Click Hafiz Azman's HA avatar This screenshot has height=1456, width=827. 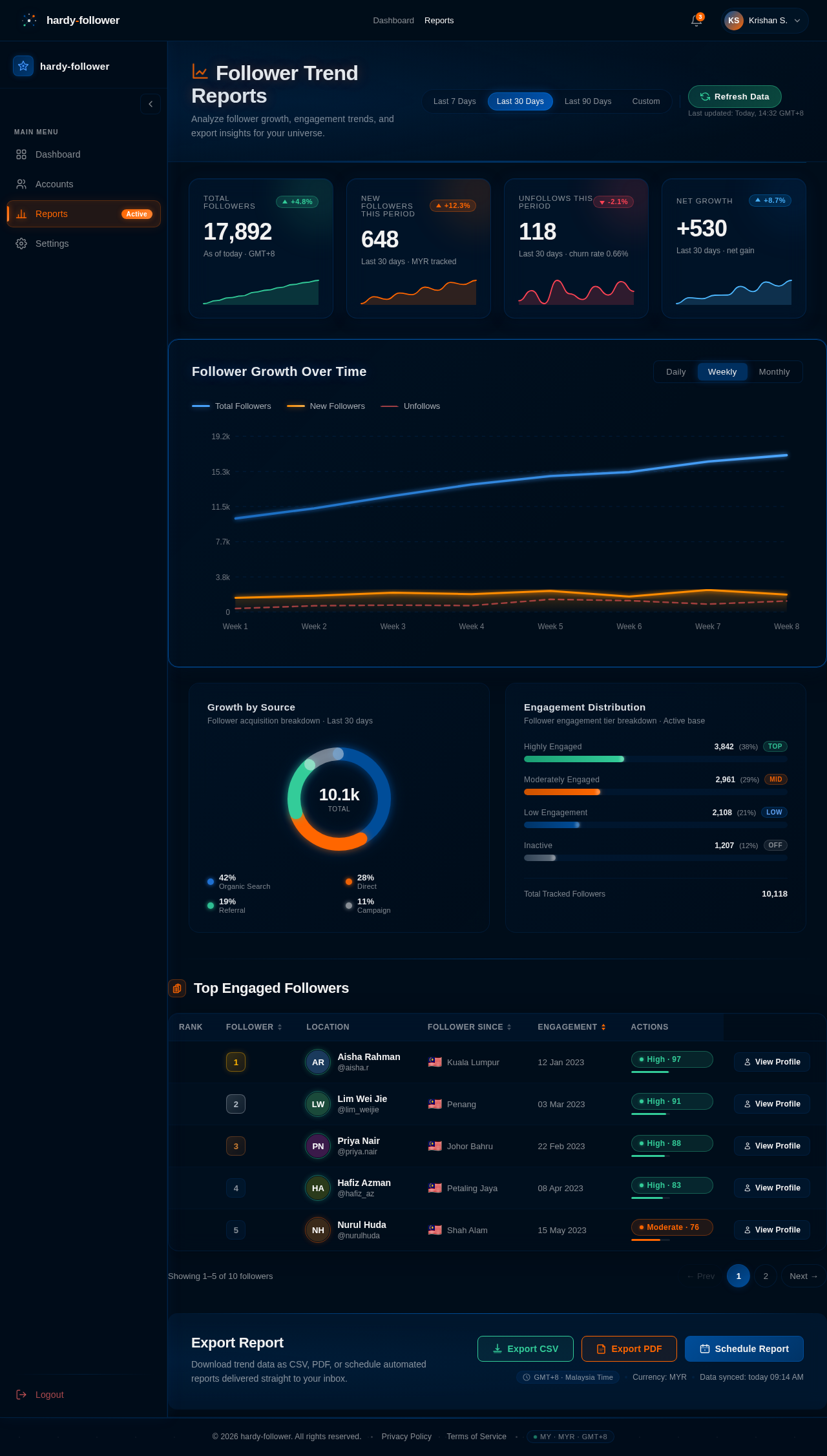[318, 1188]
